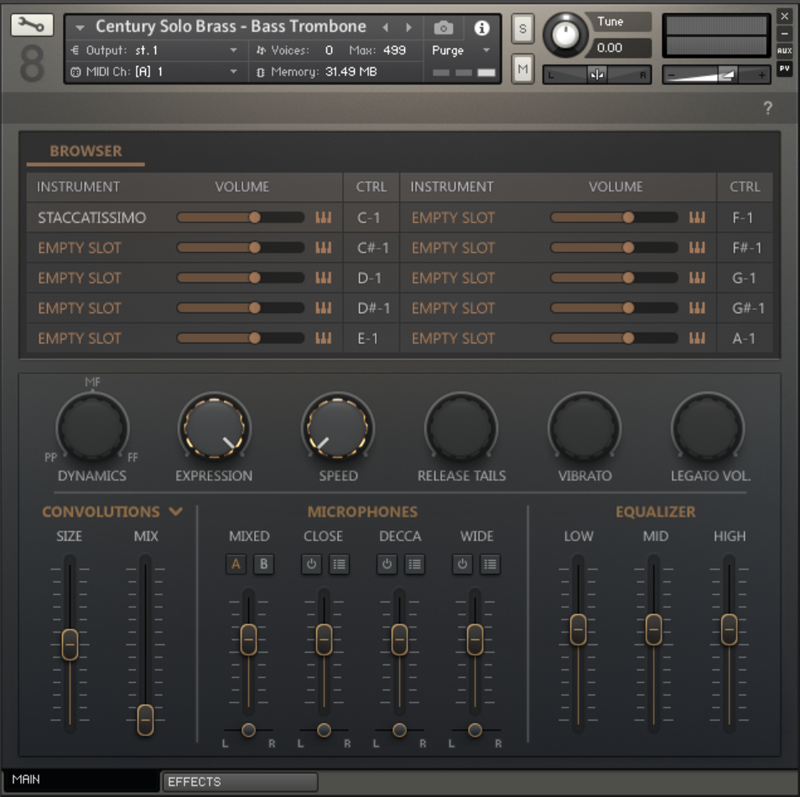Select the BROWSER tab
The image size is (800, 797).
pos(86,151)
